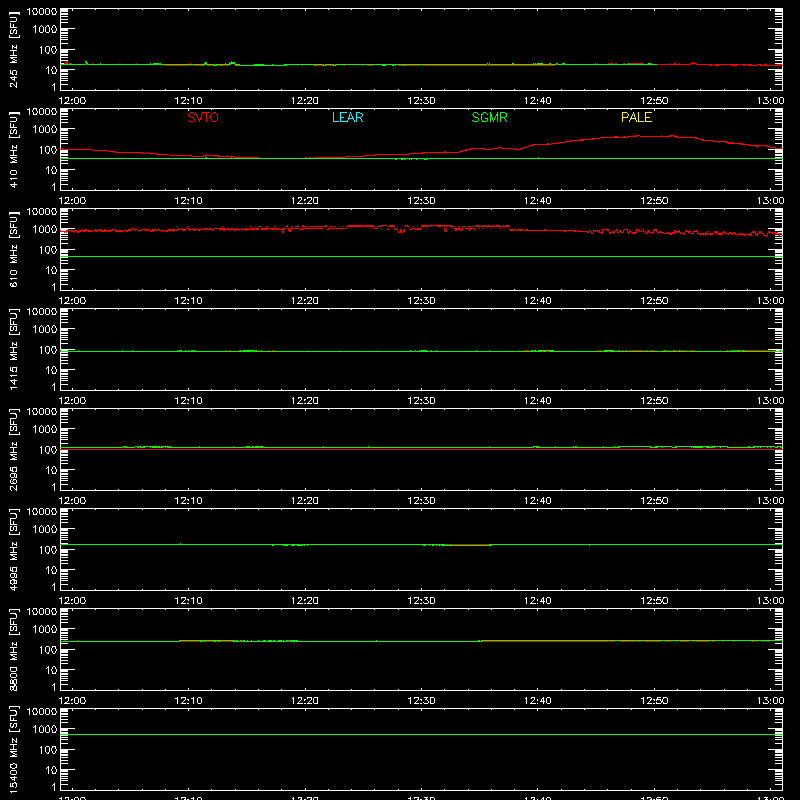Click the red SVTO station legend label

pos(203,117)
